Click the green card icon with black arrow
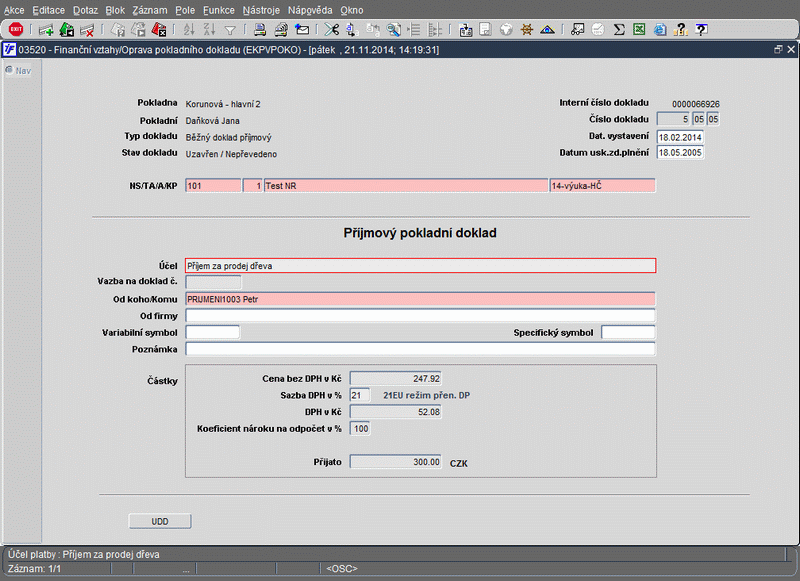The width and height of the screenshot is (800, 581). [x=67, y=30]
